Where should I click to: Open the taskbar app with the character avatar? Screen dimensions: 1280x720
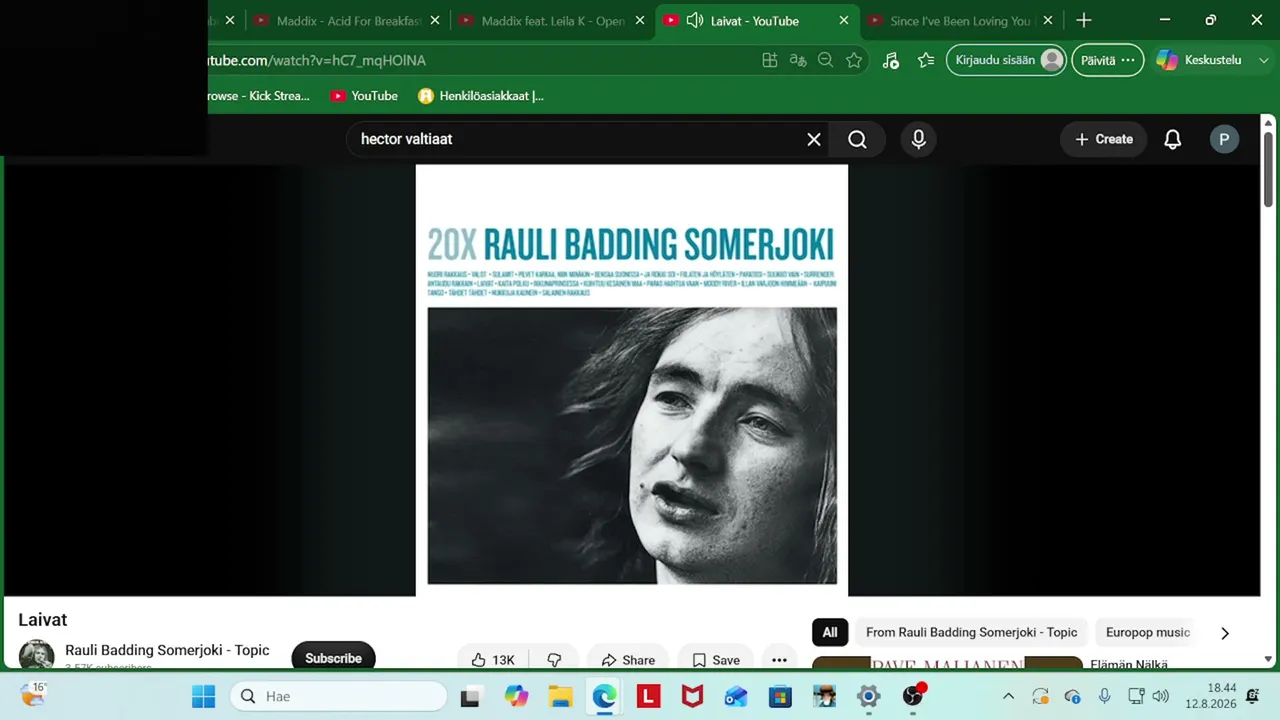(824, 696)
